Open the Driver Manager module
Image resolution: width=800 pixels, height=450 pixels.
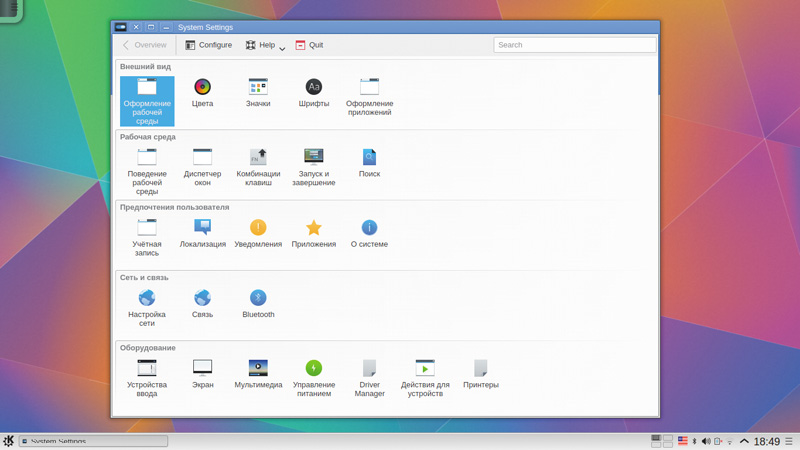point(369,379)
